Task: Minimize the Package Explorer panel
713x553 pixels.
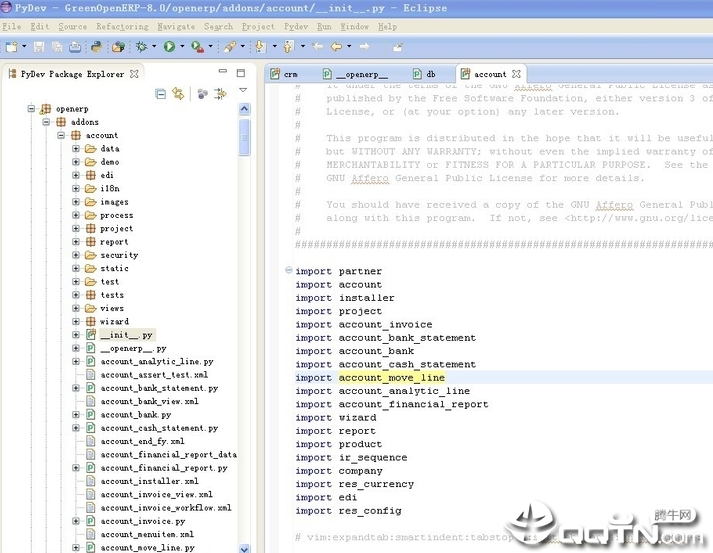Action: (223, 71)
